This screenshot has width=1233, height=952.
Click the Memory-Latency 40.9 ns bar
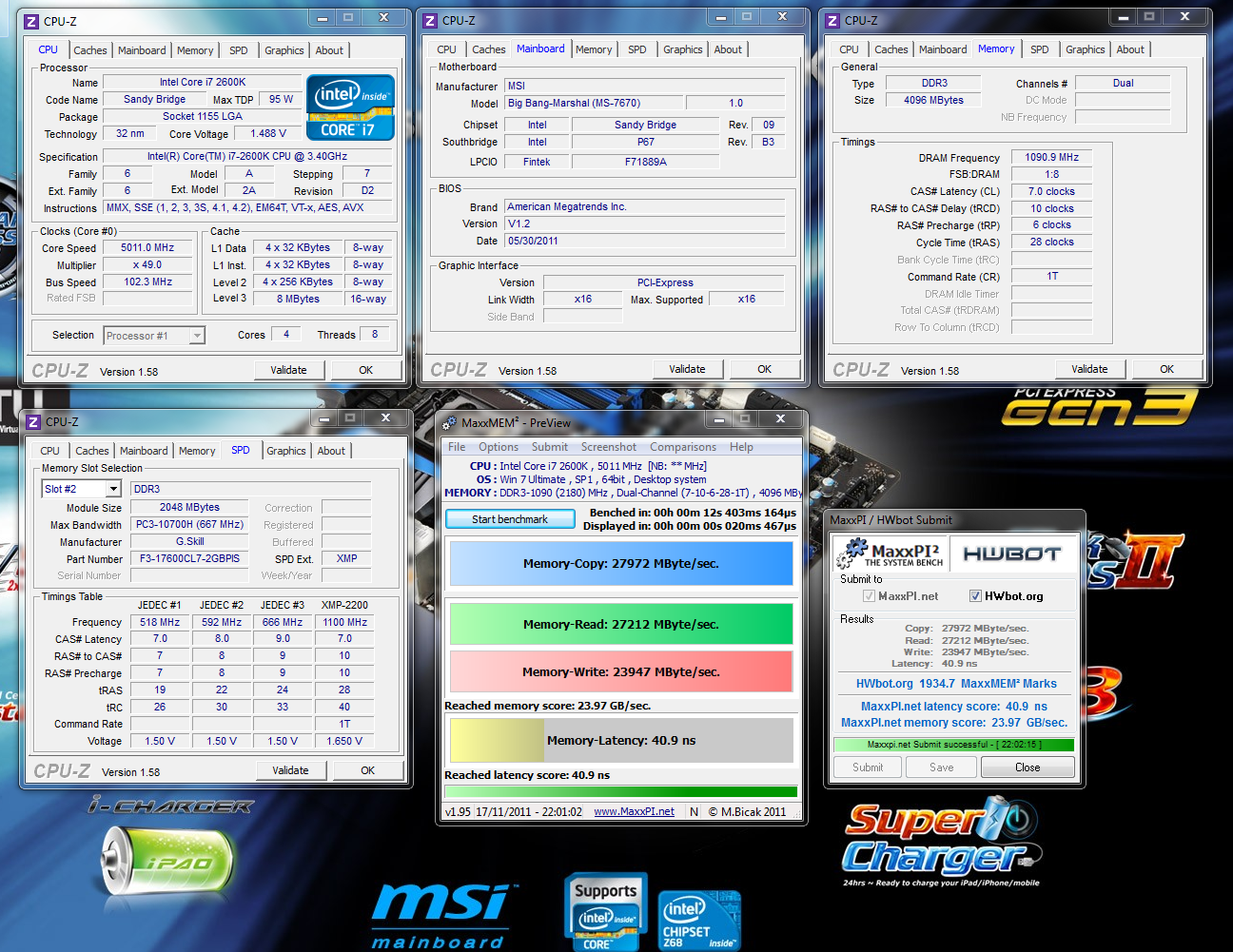pyautogui.click(x=621, y=740)
